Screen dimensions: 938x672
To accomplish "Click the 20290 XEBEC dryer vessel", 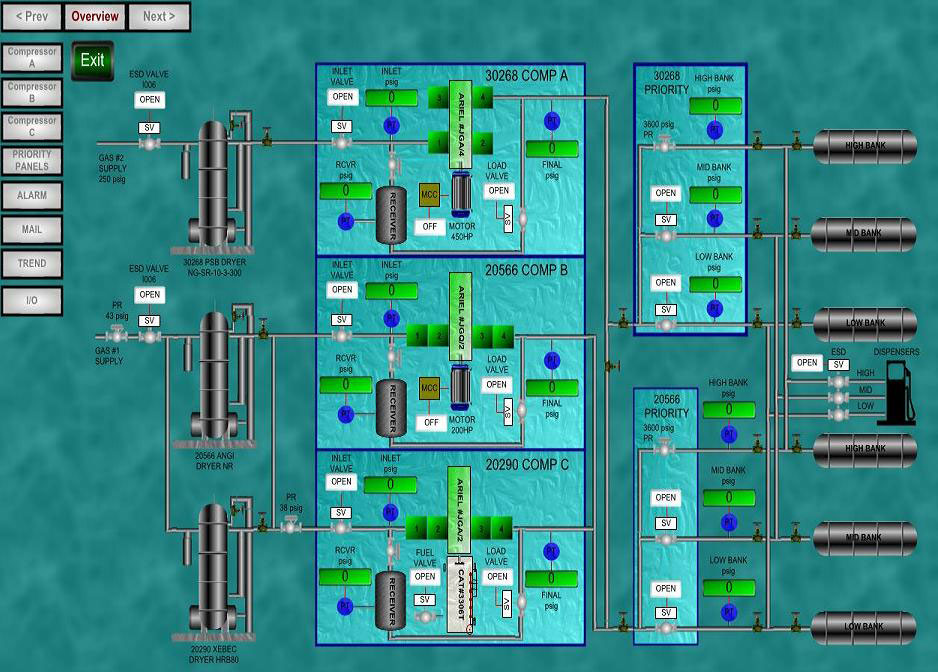I will pyautogui.click(x=212, y=568).
